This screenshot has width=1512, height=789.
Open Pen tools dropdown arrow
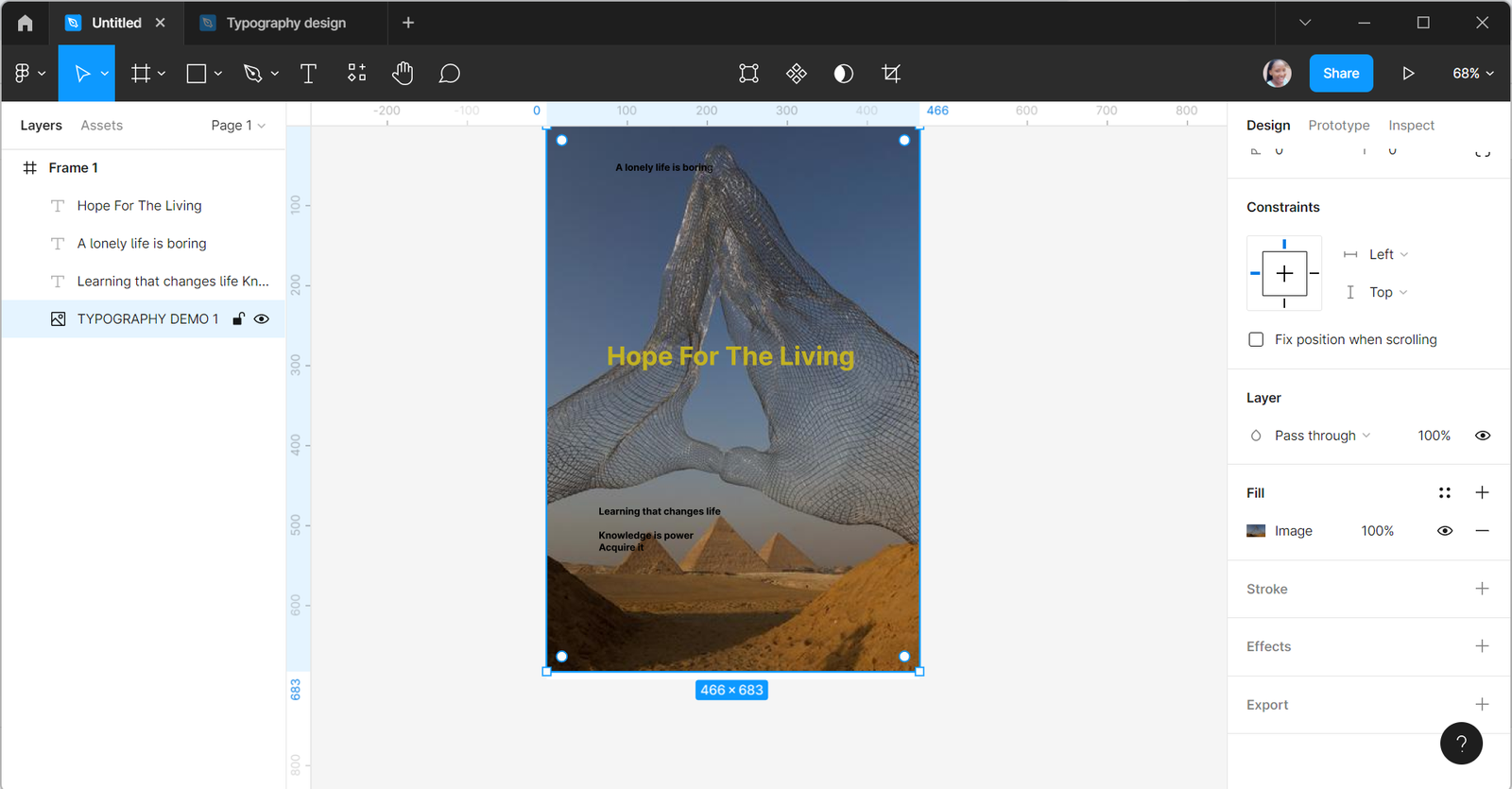pyautogui.click(x=275, y=74)
